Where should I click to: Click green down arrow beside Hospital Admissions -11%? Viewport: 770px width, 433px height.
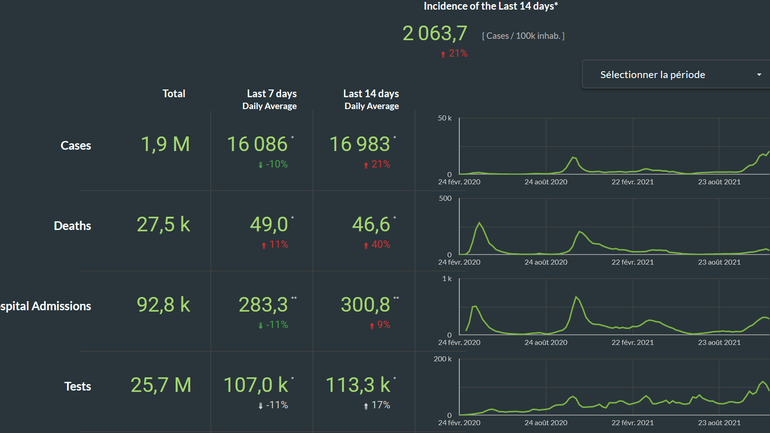tap(260, 324)
